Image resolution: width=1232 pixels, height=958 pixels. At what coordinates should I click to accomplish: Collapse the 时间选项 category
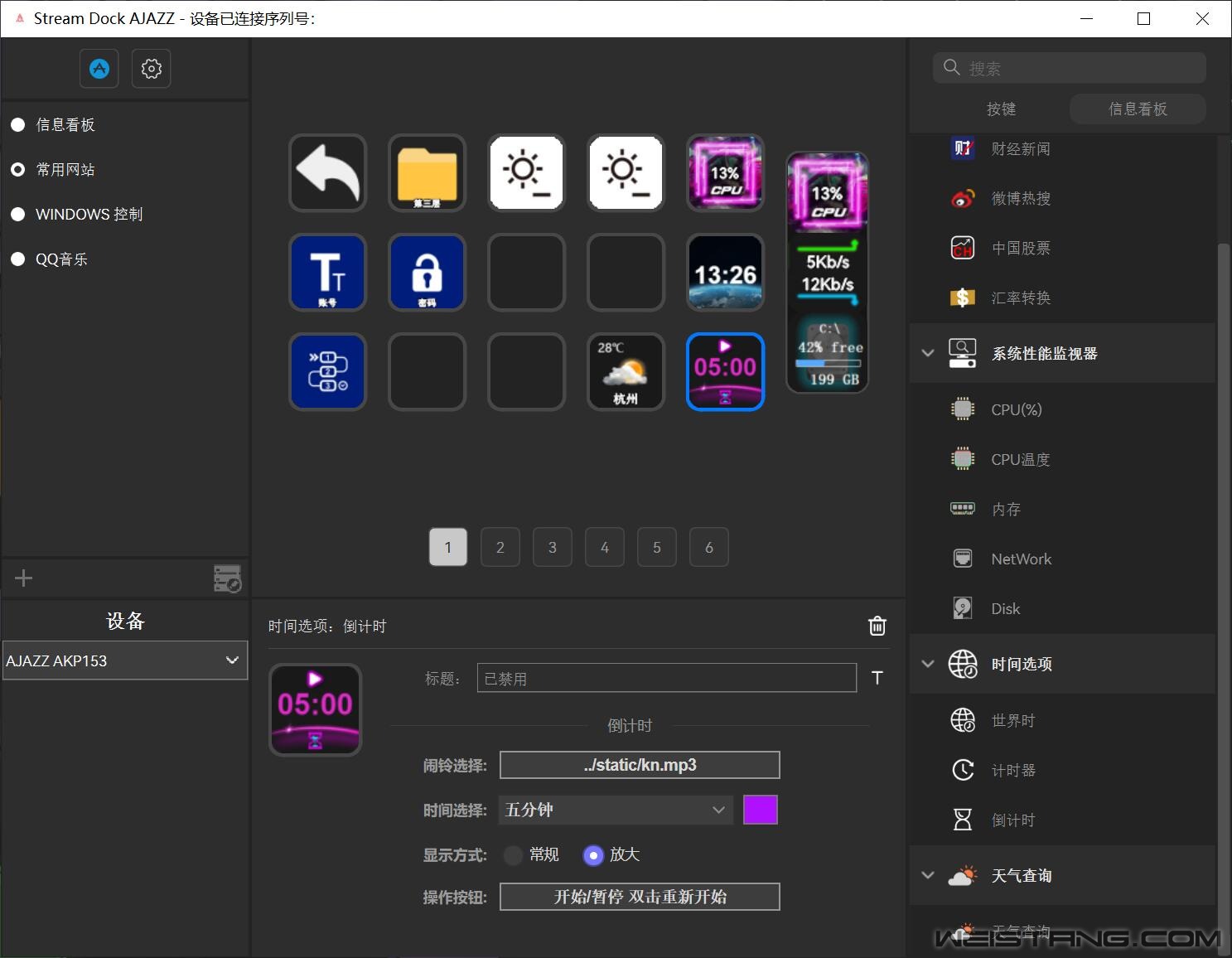point(928,664)
